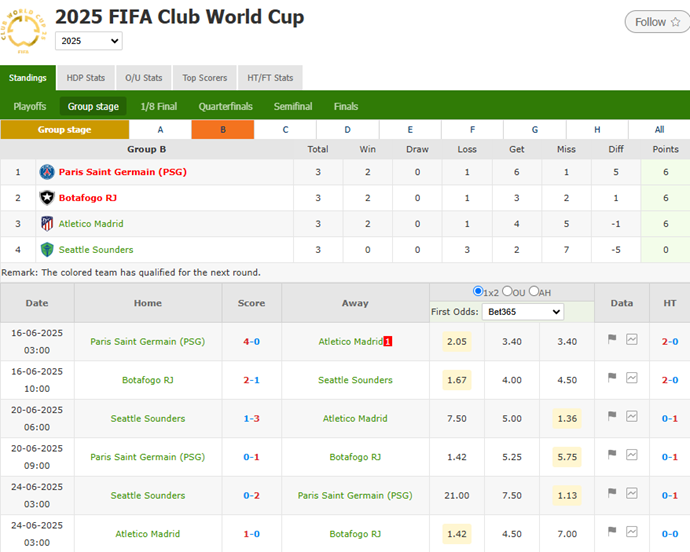The height and width of the screenshot is (552, 690).
Task: Click the Atletico Madrid crest icon
Action: [47, 224]
